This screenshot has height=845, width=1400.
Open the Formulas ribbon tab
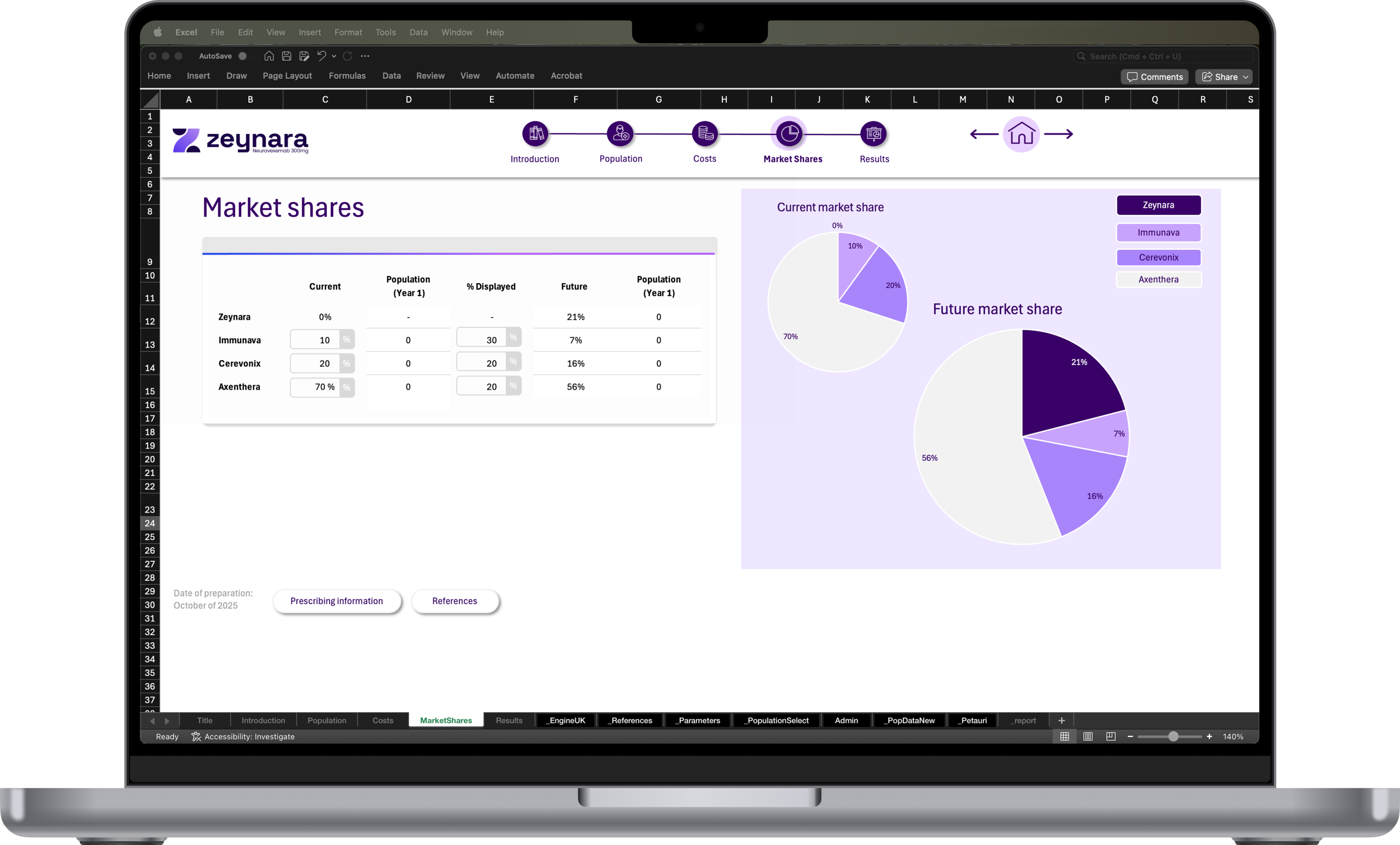click(347, 76)
